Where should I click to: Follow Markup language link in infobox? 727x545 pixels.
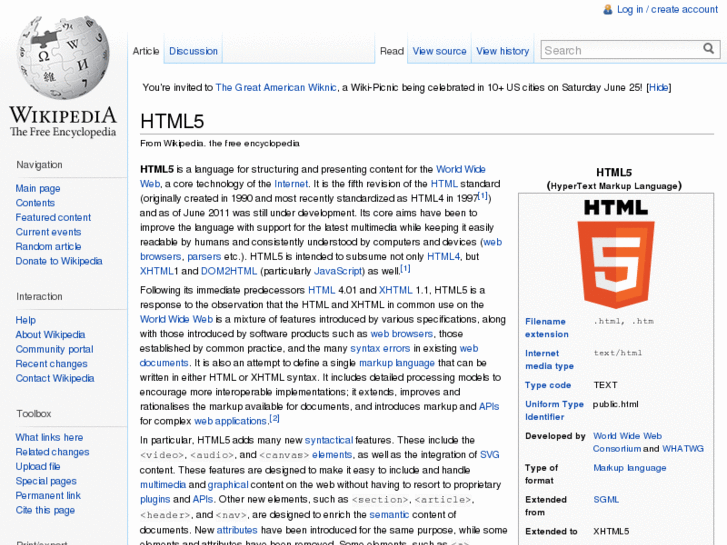tap(630, 468)
